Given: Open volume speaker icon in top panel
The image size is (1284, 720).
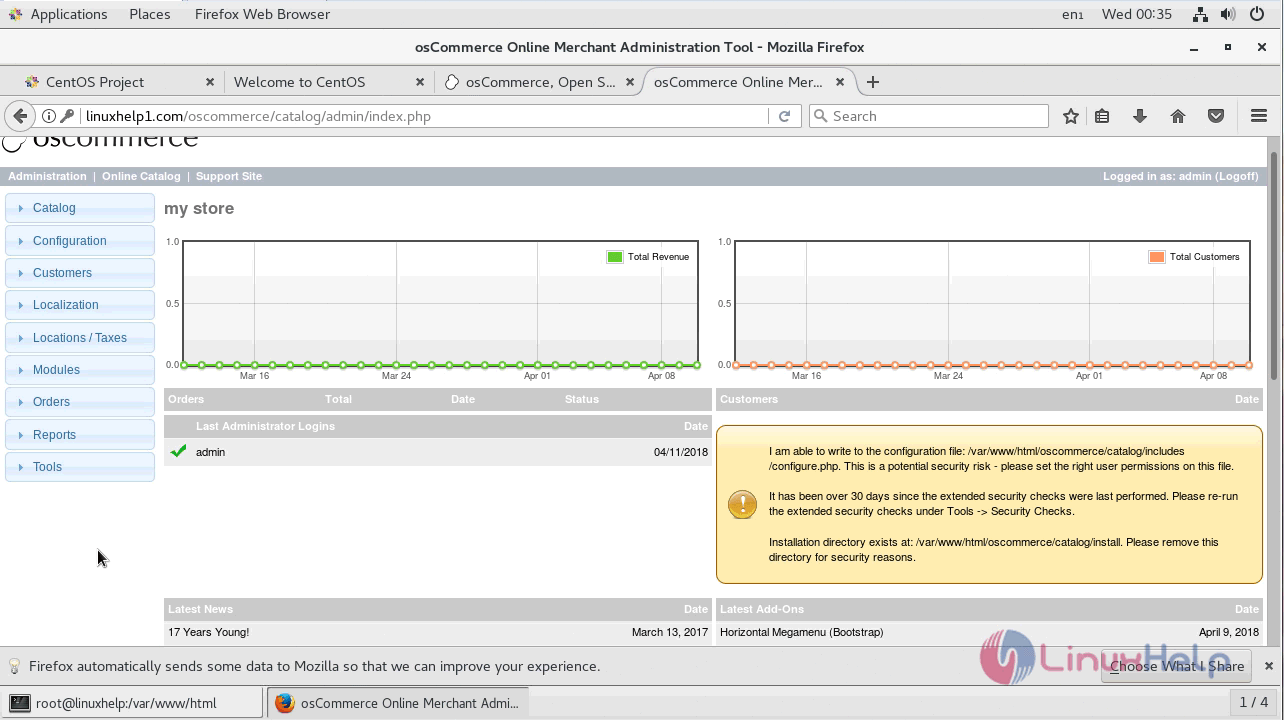Looking at the screenshot, I should tap(1228, 14).
